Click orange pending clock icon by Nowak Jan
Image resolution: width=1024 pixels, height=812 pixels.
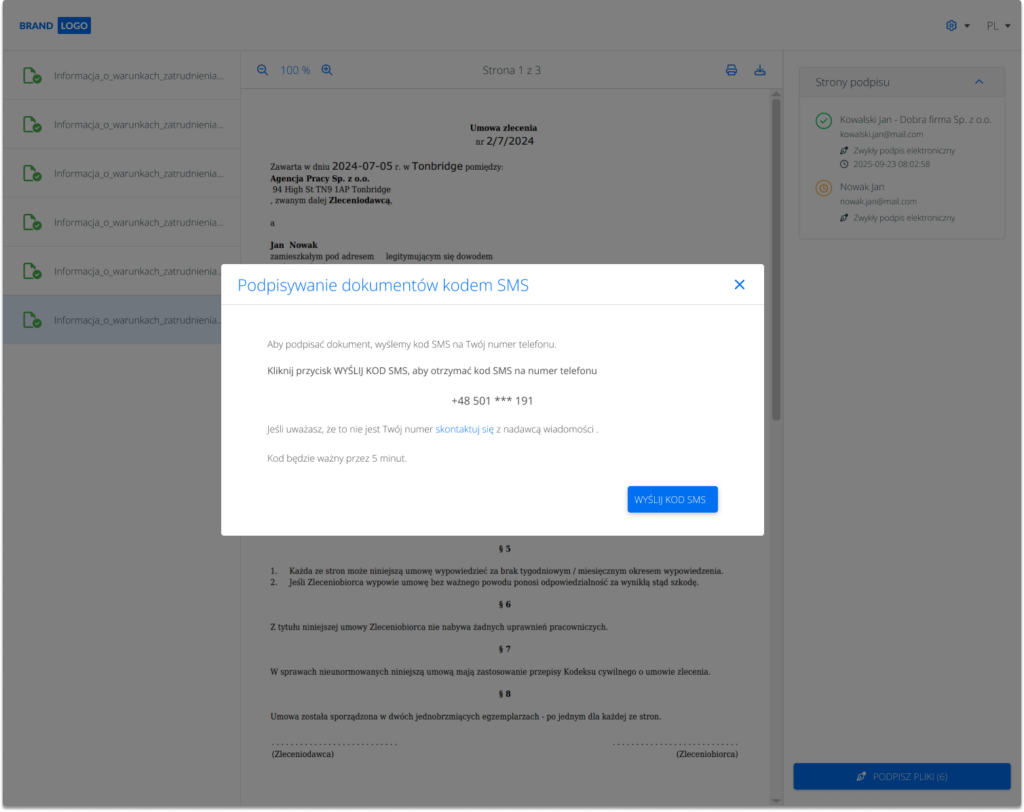click(x=823, y=187)
